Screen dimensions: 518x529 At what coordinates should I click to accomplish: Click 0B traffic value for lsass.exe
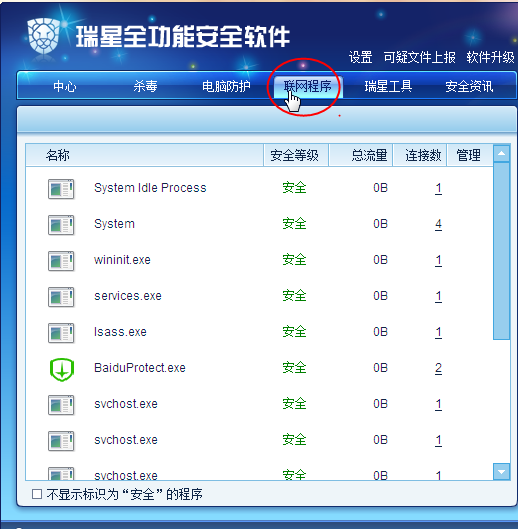[x=380, y=332]
